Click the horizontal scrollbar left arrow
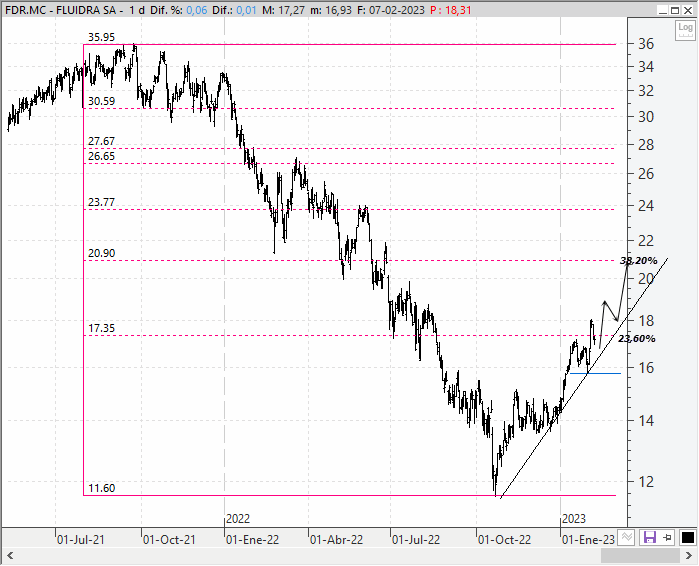The height and width of the screenshot is (566, 699). [10, 556]
